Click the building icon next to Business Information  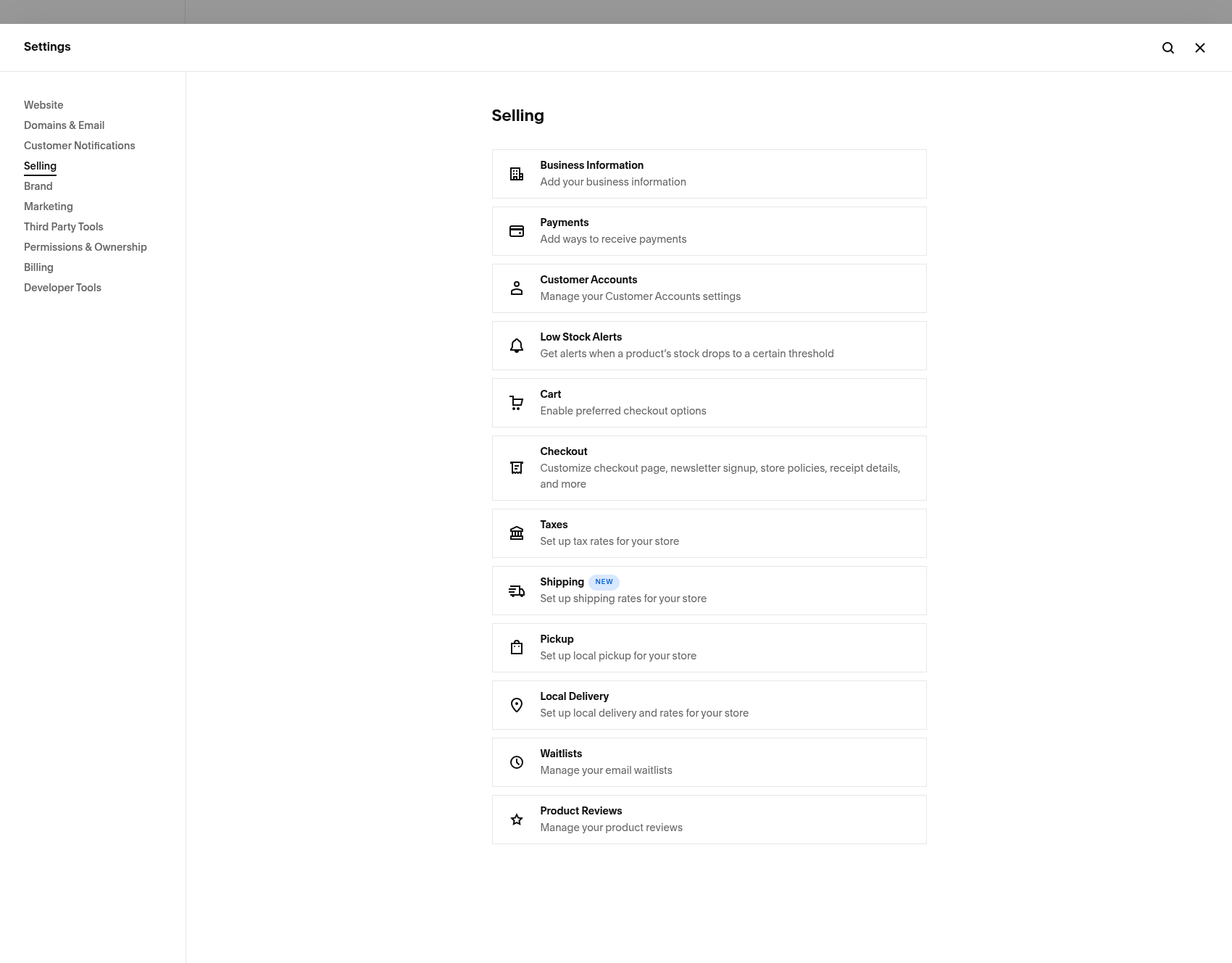tap(517, 173)
